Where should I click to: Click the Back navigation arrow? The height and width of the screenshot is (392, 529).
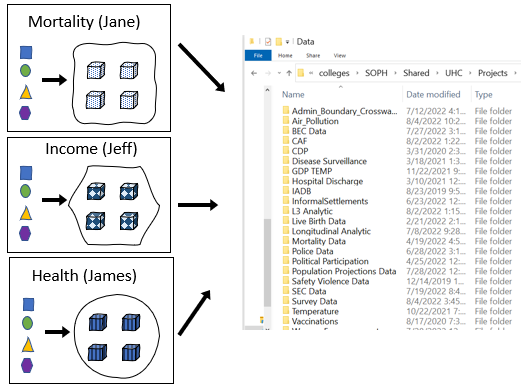tap(254, 73)
